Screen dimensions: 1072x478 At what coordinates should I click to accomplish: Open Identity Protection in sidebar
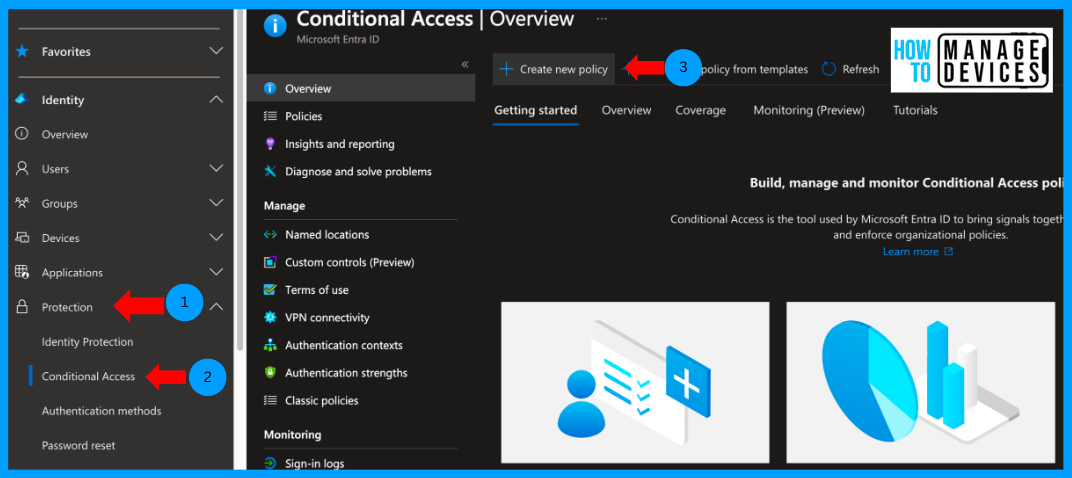(x=88, y=342)
